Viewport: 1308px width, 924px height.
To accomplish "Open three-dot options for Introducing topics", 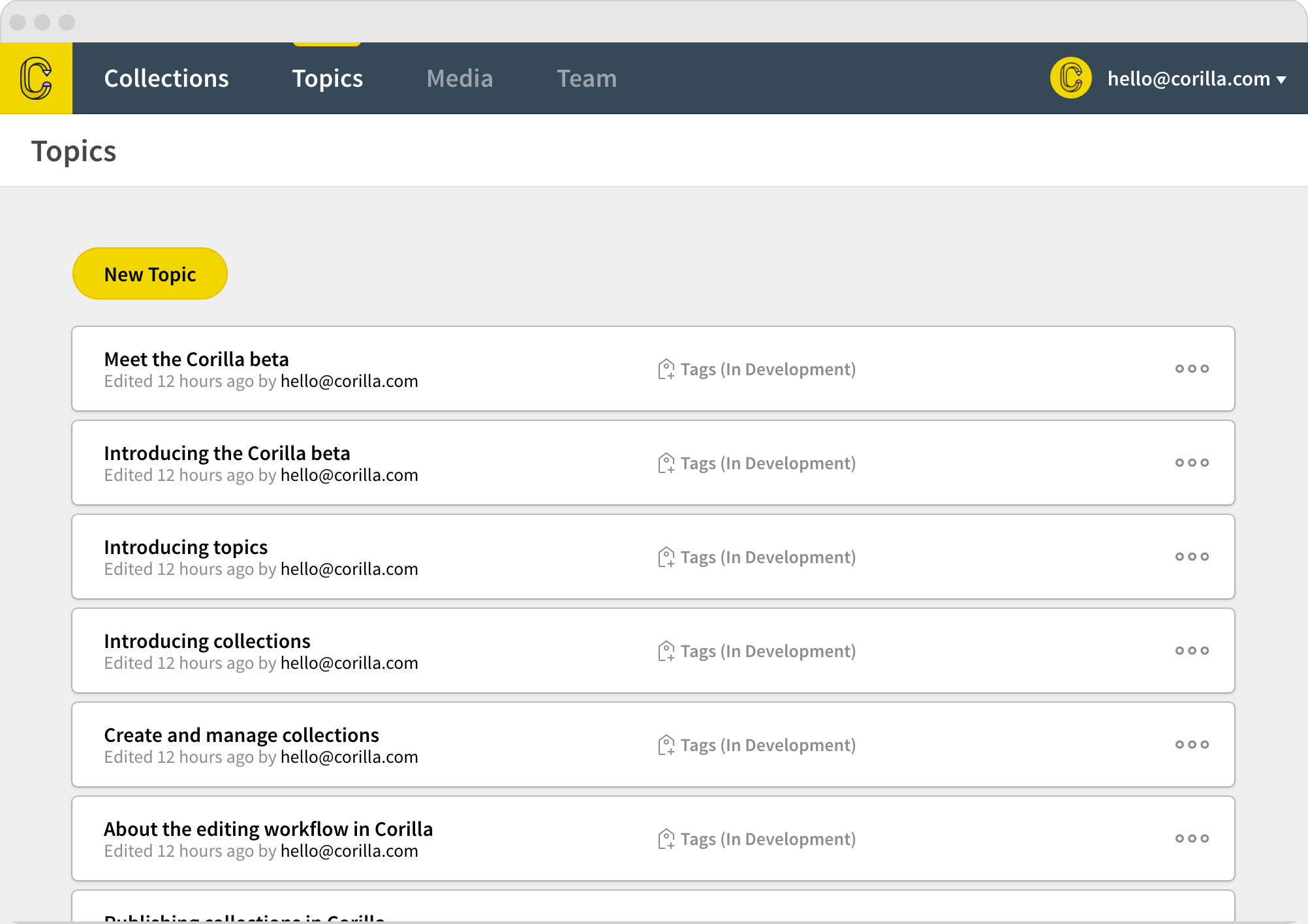I will [1192, 557].
